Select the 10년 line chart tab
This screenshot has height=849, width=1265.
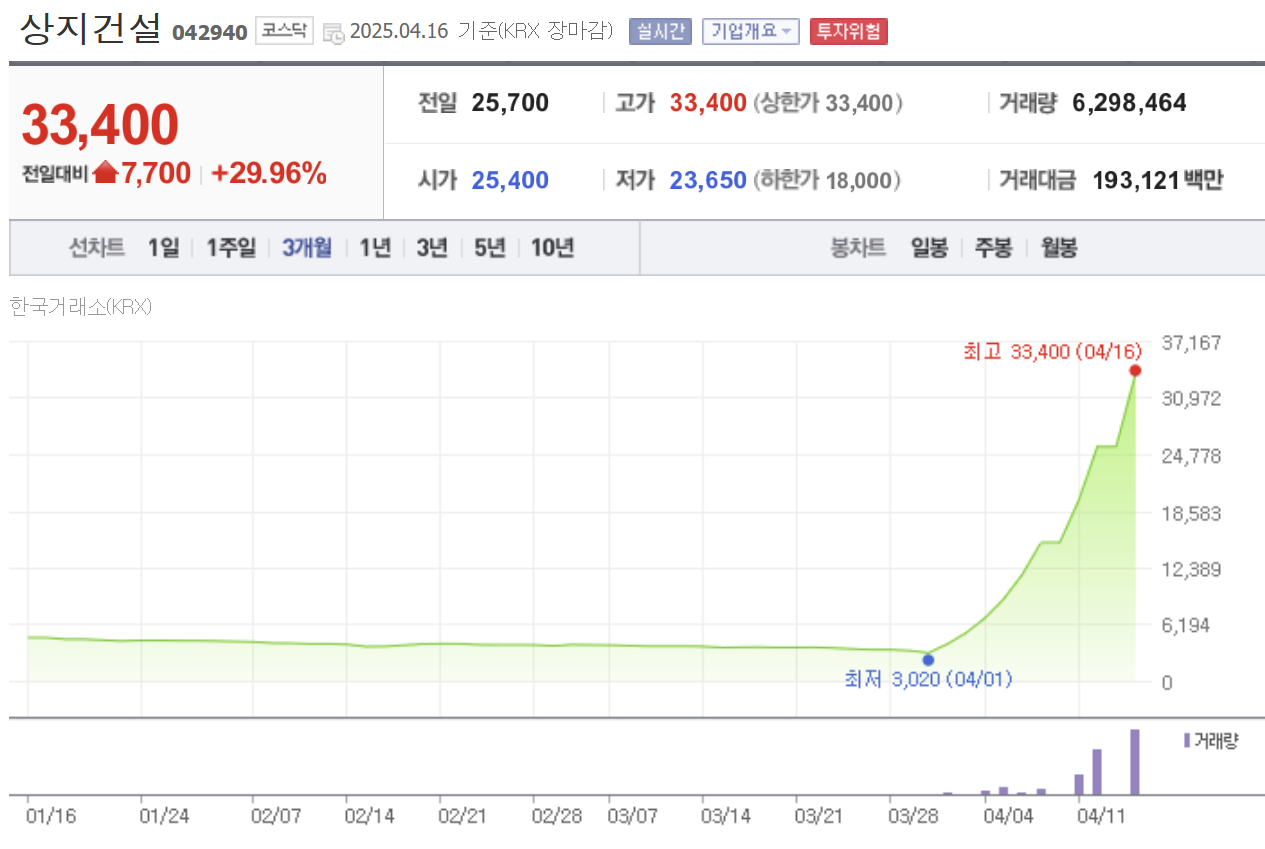552,248
